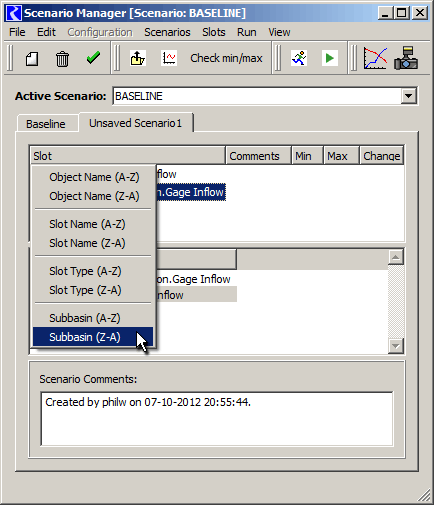This screenshot has width=434, height=505.
Task: Click the new scenario page icon
Action: pyautogui.click(x=32, y=59)
